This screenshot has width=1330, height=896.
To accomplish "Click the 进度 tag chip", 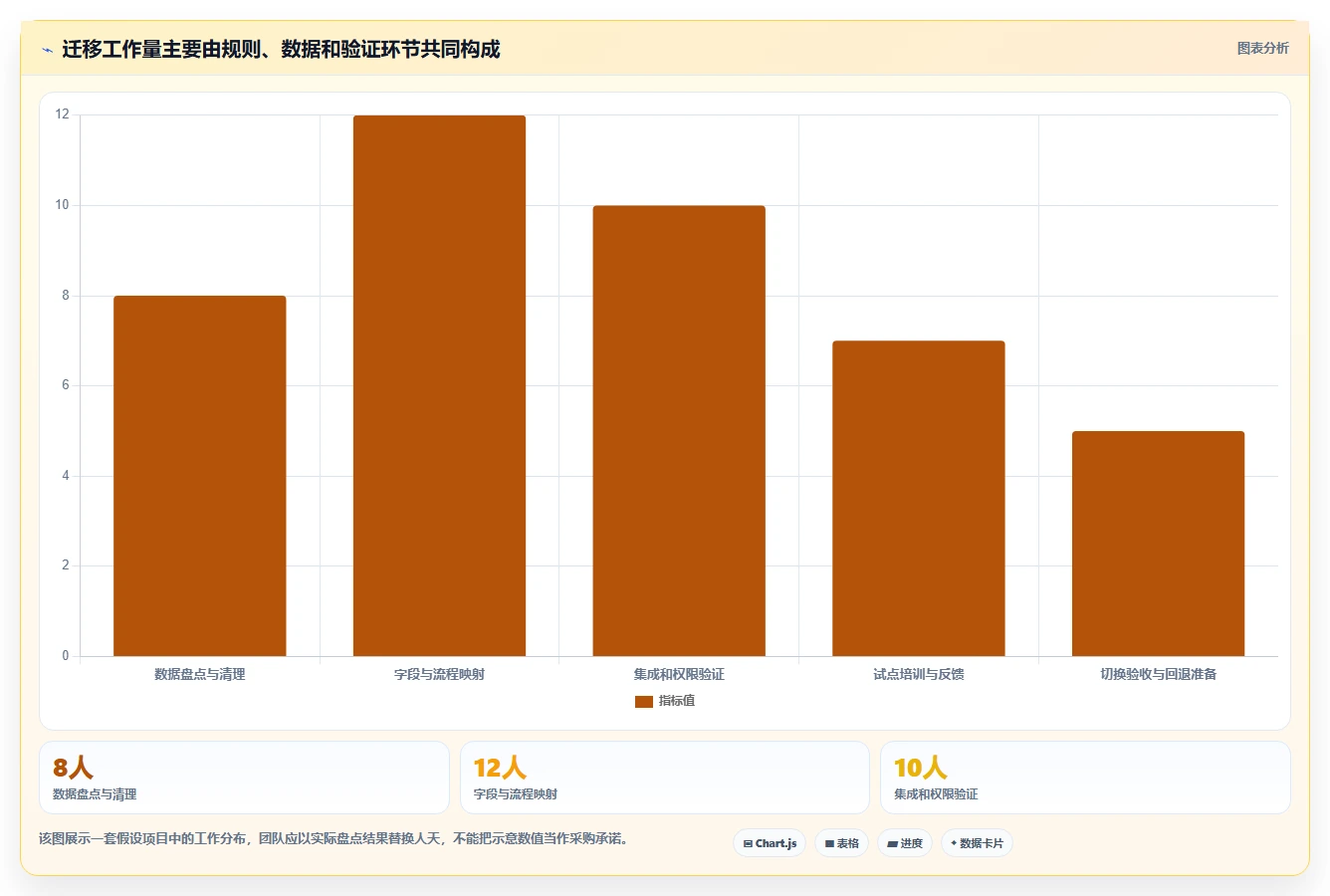I will [x=905, y=843].
